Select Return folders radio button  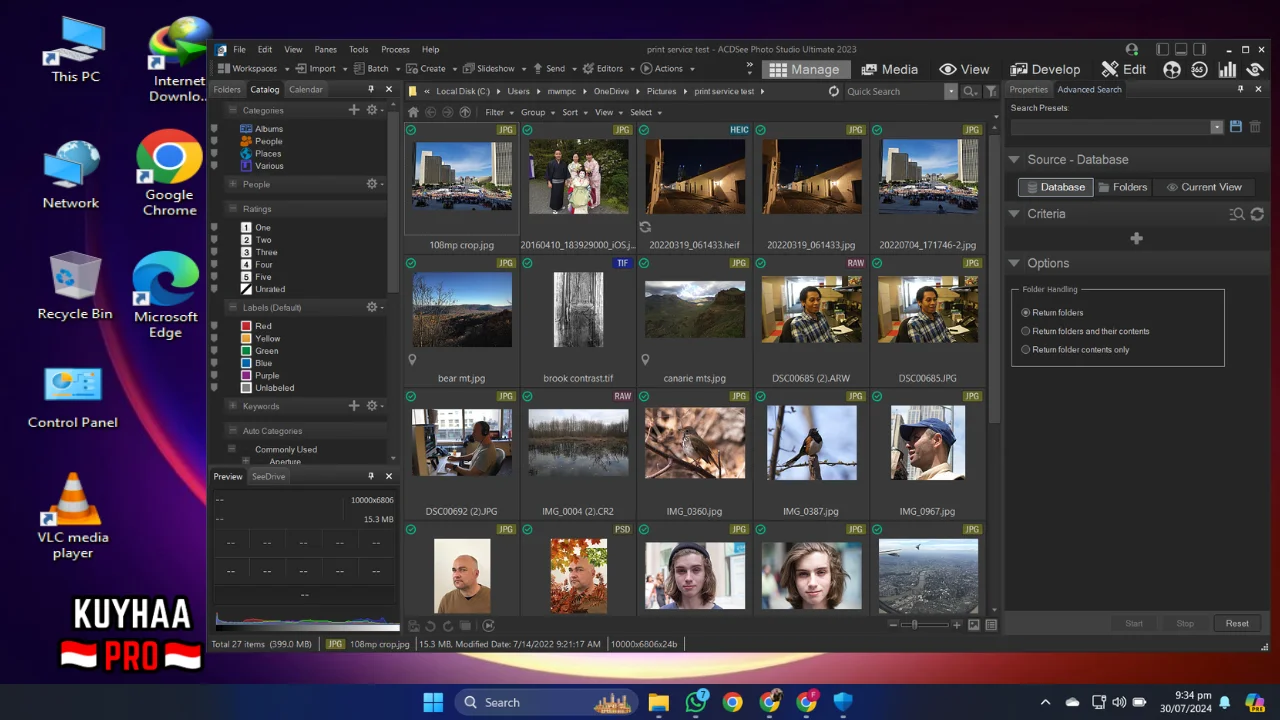pos(1026,313)
